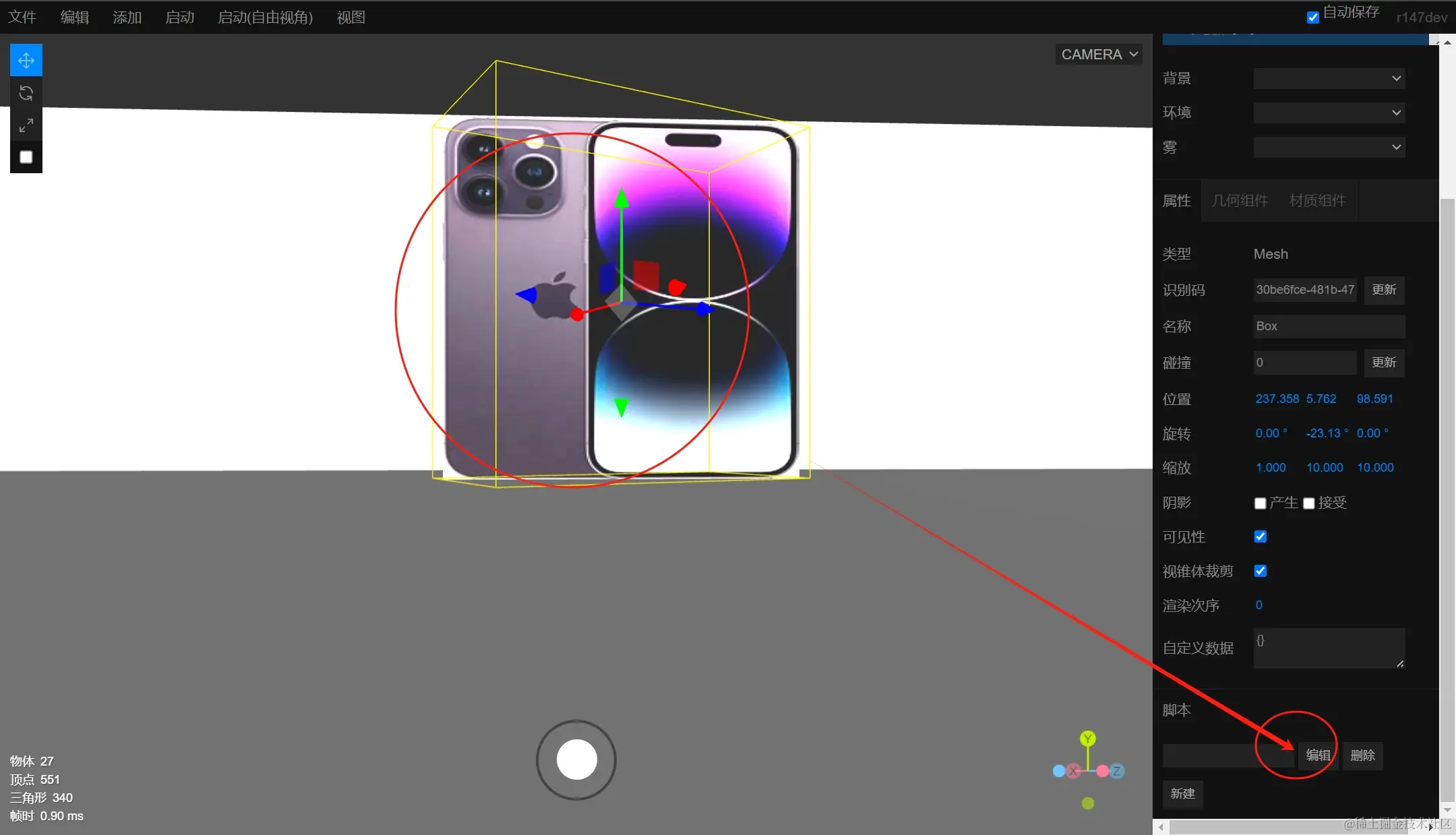Click the green Y-axis gizmo arrow
The width and height of the screenshot is (1456, 835).
[621, 199]
